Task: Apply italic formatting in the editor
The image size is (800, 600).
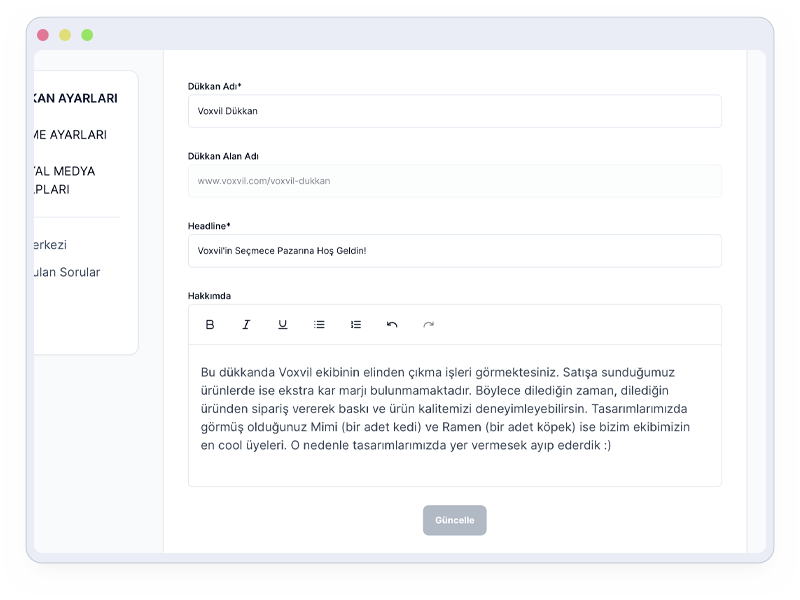Action: tap(246, 324)
